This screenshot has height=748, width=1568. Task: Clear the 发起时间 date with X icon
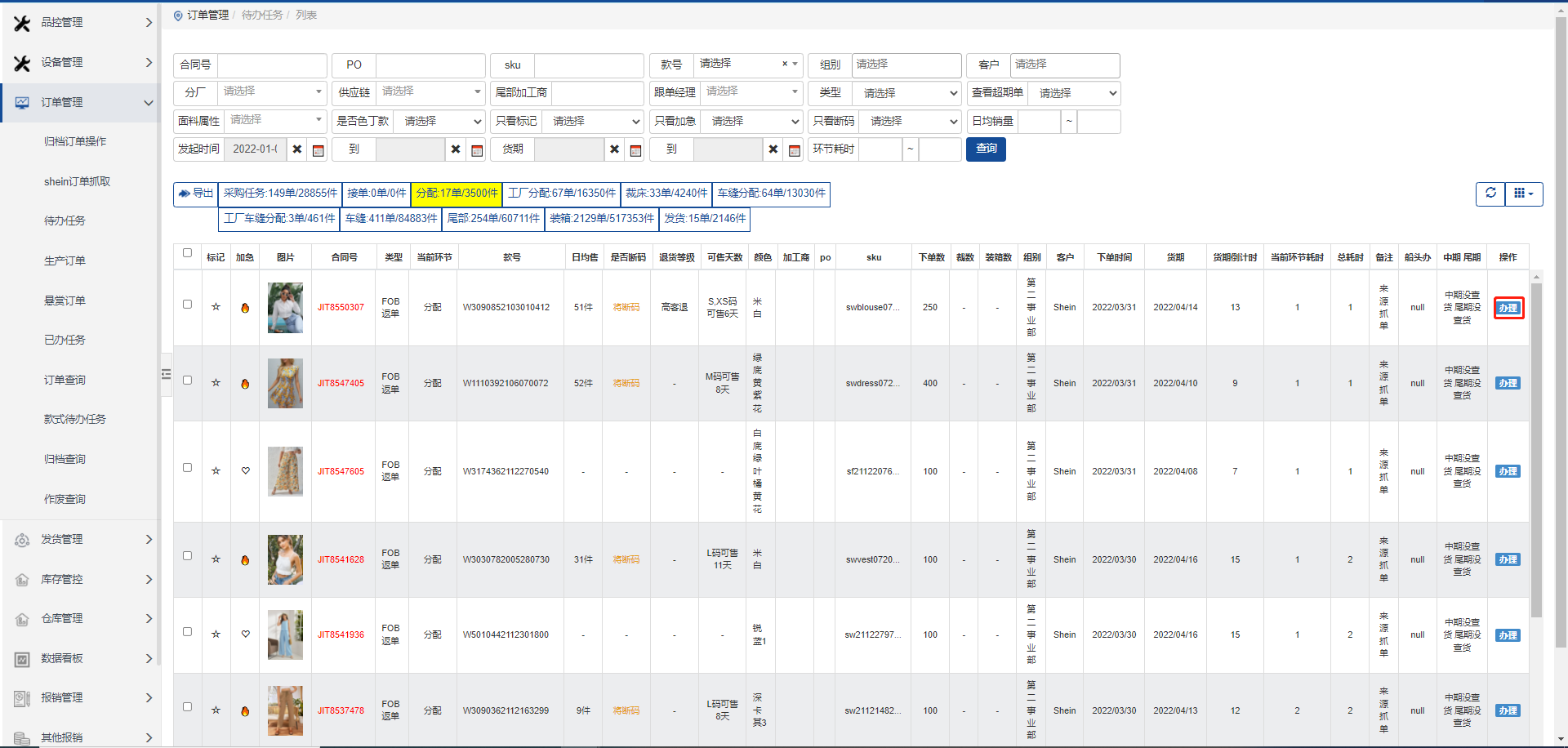click(x=297, y=149)
